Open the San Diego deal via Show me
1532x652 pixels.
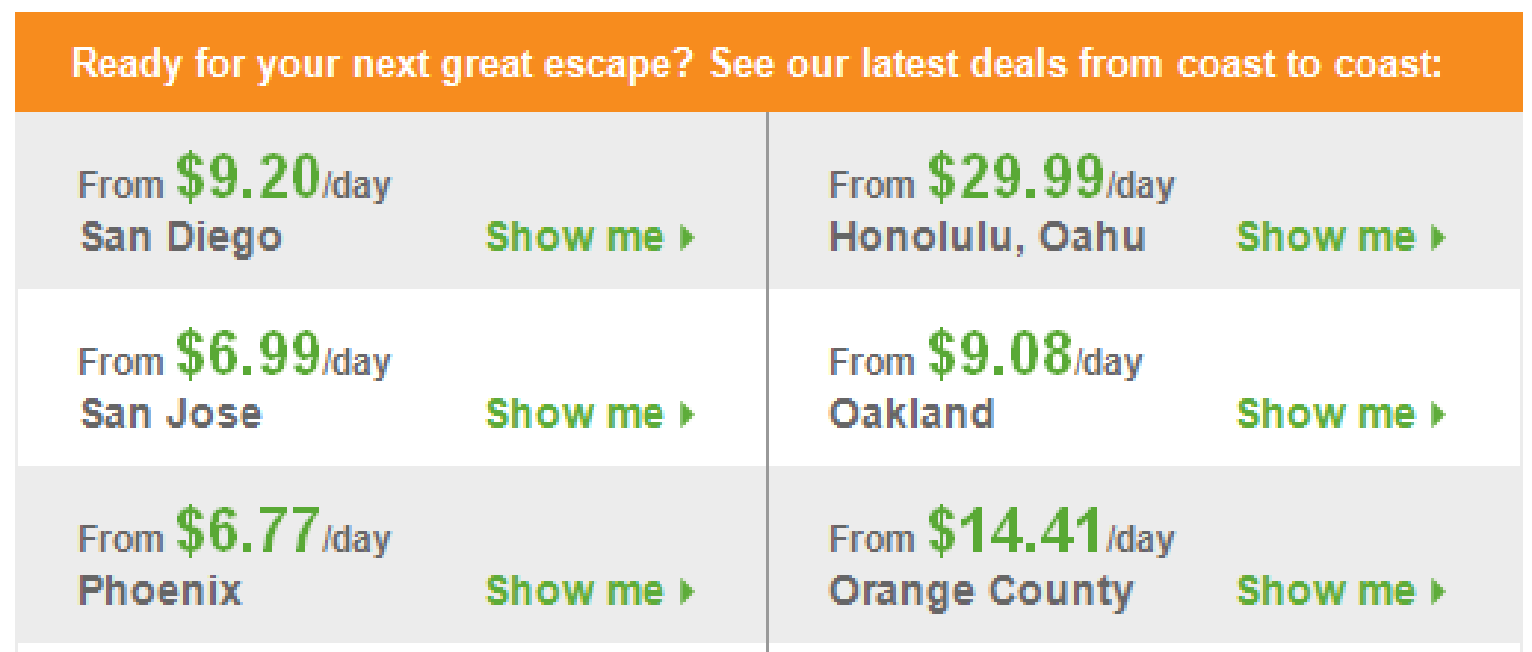pyautogui.click(x=575, y=238)
